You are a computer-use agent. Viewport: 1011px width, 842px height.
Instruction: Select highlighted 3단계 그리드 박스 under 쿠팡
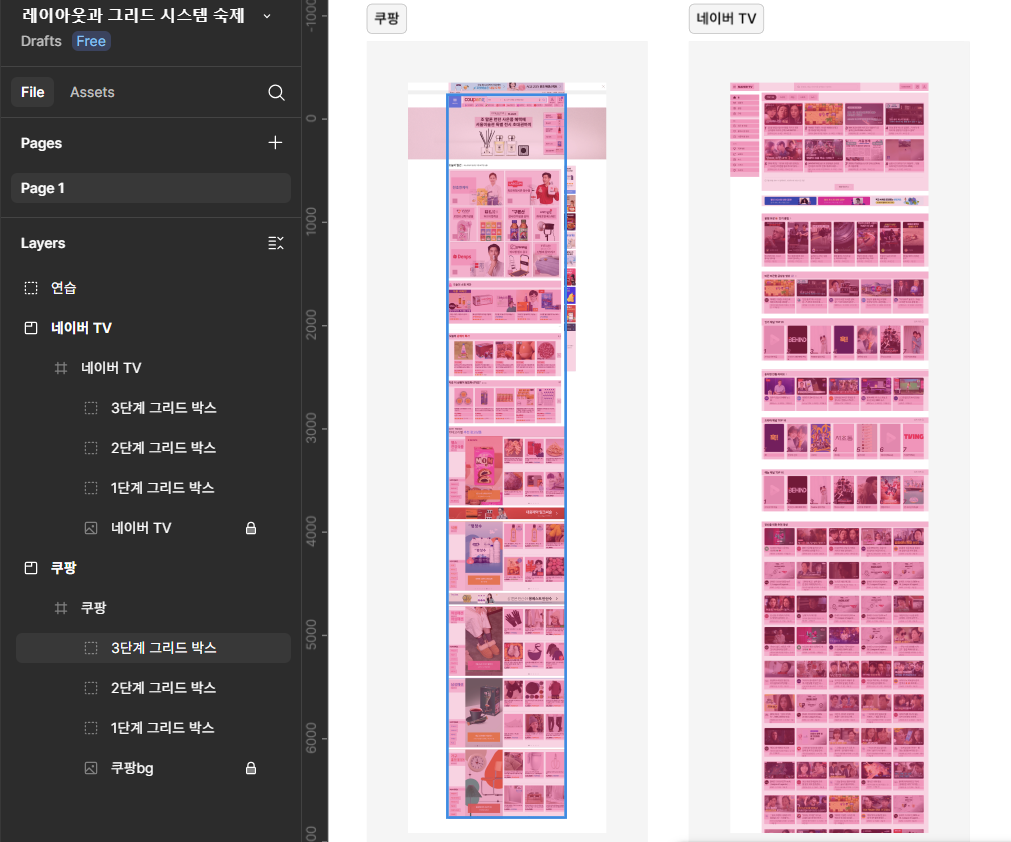(153, 648)
